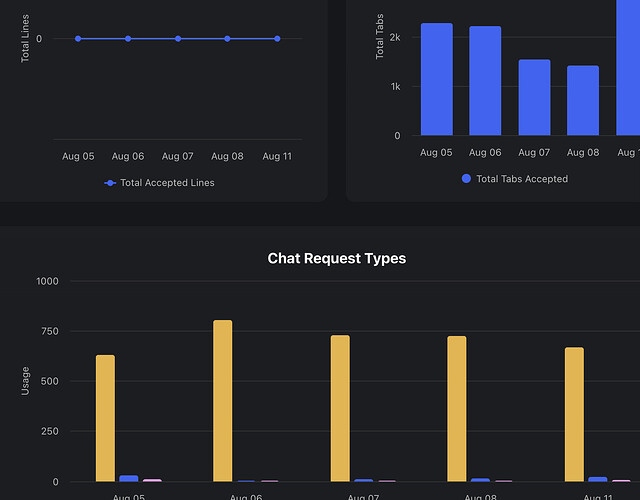Click the small blue Aug 05 chat bar
The width and height of the screenshot is (640, 500).
point(129,478)
